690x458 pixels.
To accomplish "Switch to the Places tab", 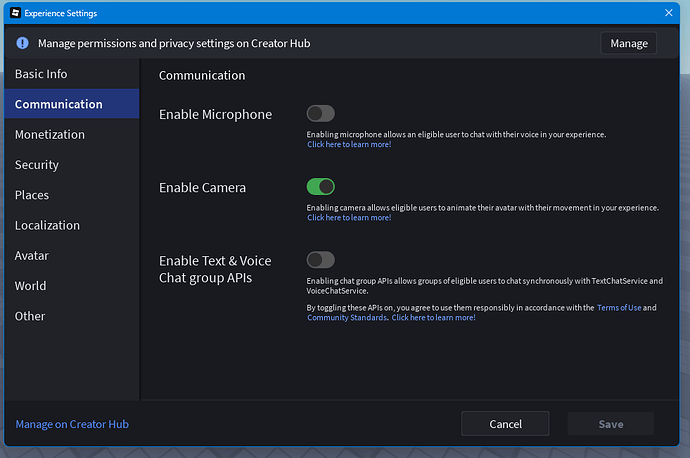I will [72, 195].
